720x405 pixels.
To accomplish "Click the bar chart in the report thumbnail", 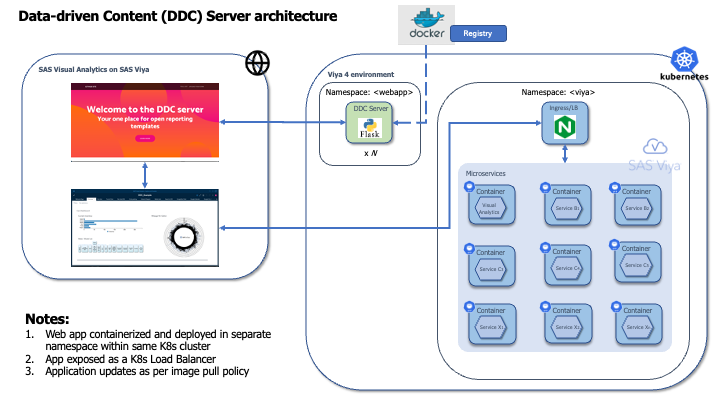I will click(x=109, y=224).
